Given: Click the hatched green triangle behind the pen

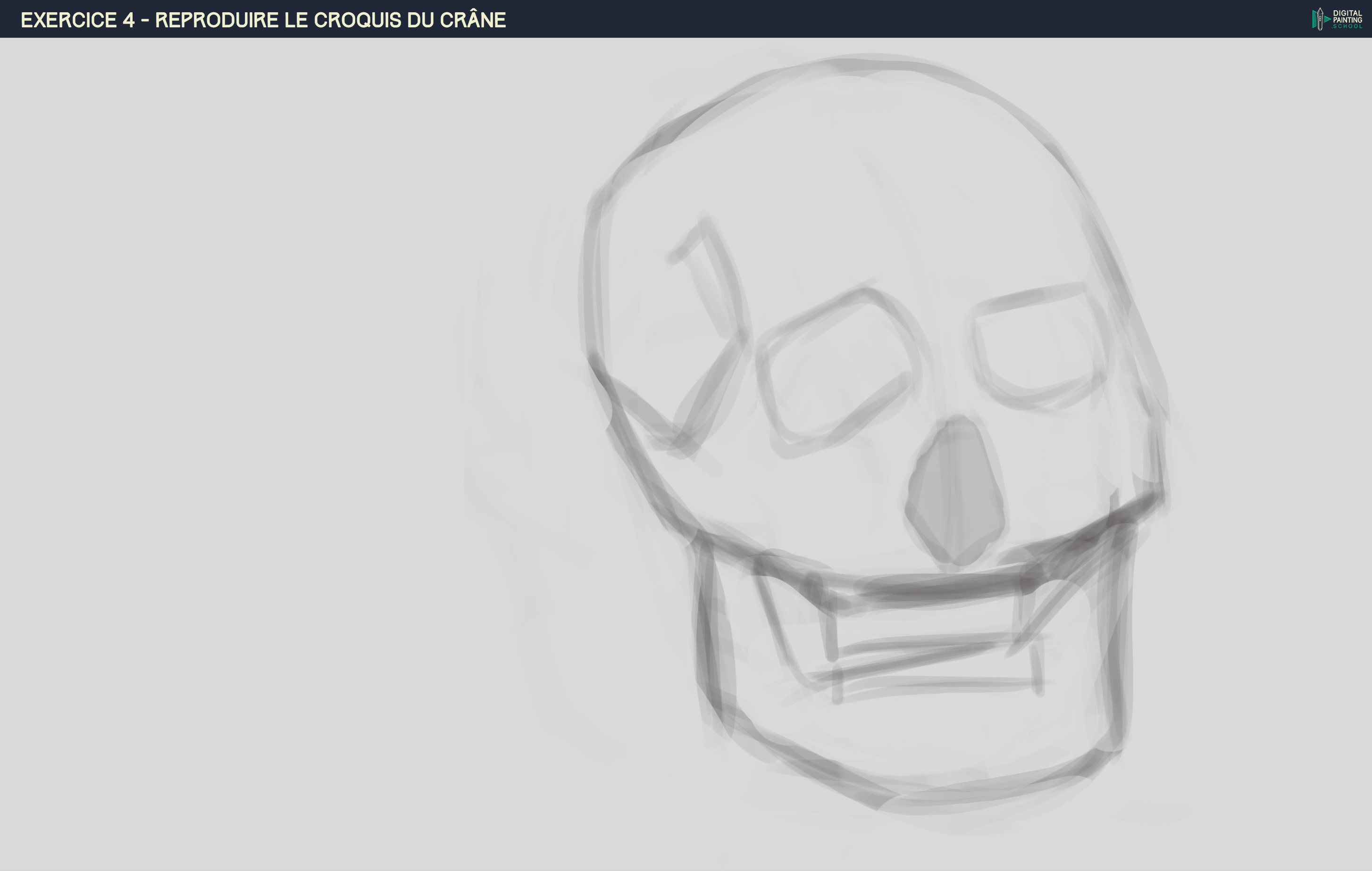Looking at the screenshot, I should (x=1314, y=19).
